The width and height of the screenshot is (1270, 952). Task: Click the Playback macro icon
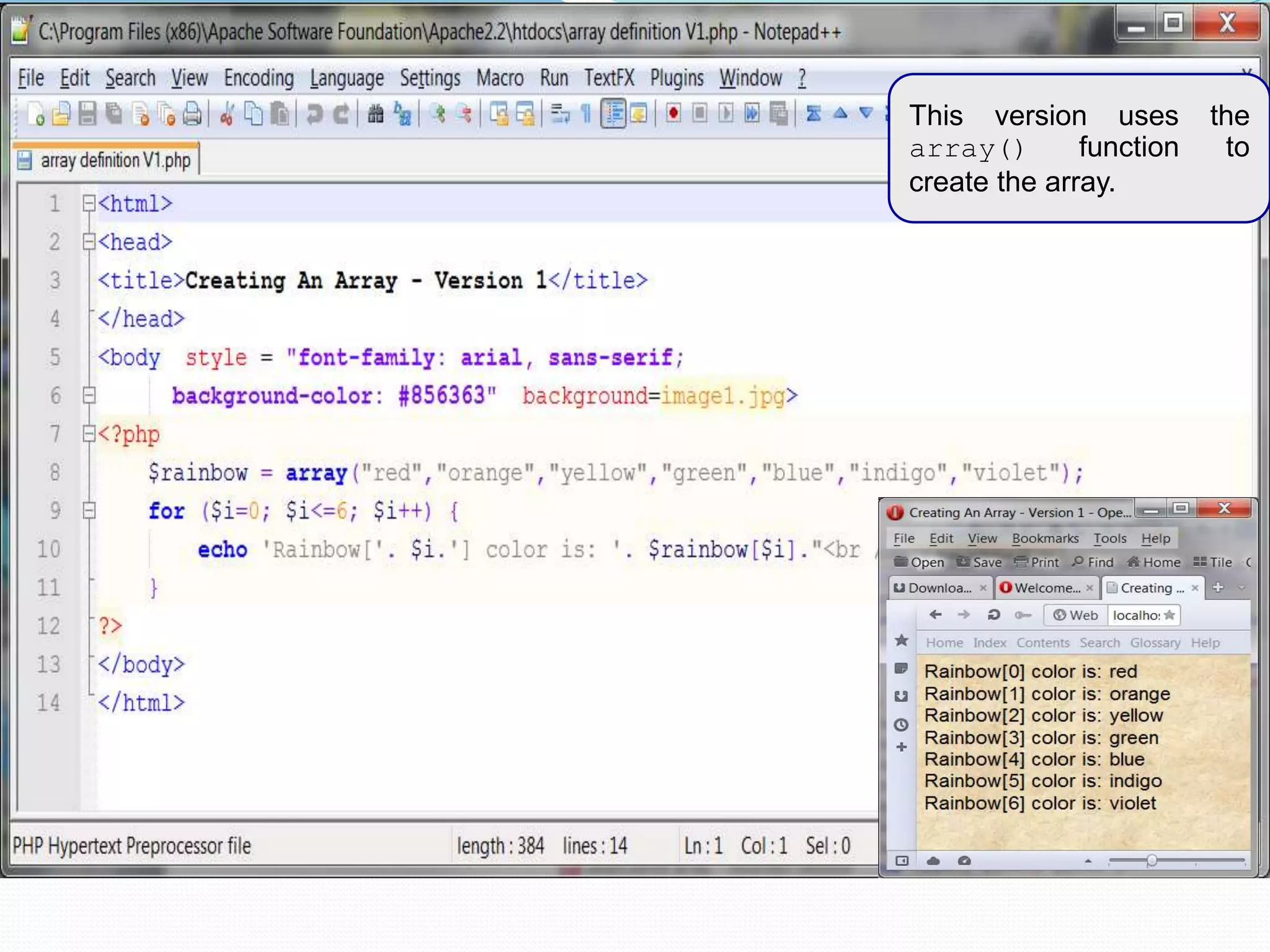[x=726, y=114]
